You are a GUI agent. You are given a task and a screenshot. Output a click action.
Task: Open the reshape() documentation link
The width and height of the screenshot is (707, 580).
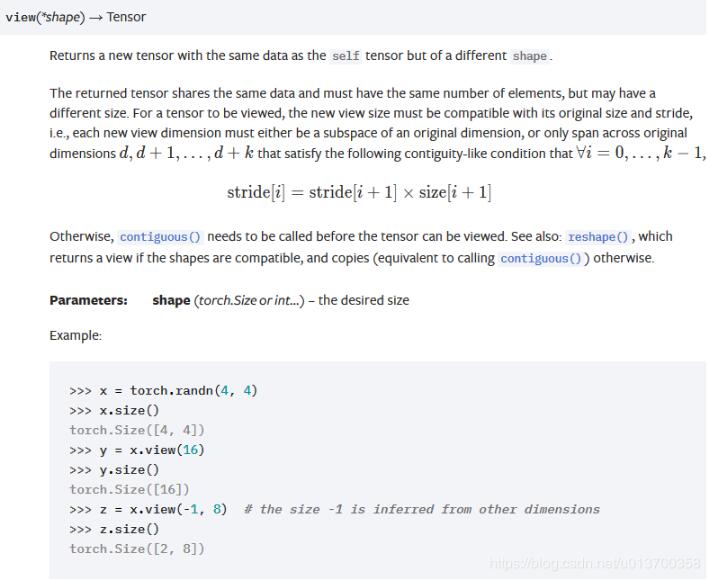tap(599, 237)
